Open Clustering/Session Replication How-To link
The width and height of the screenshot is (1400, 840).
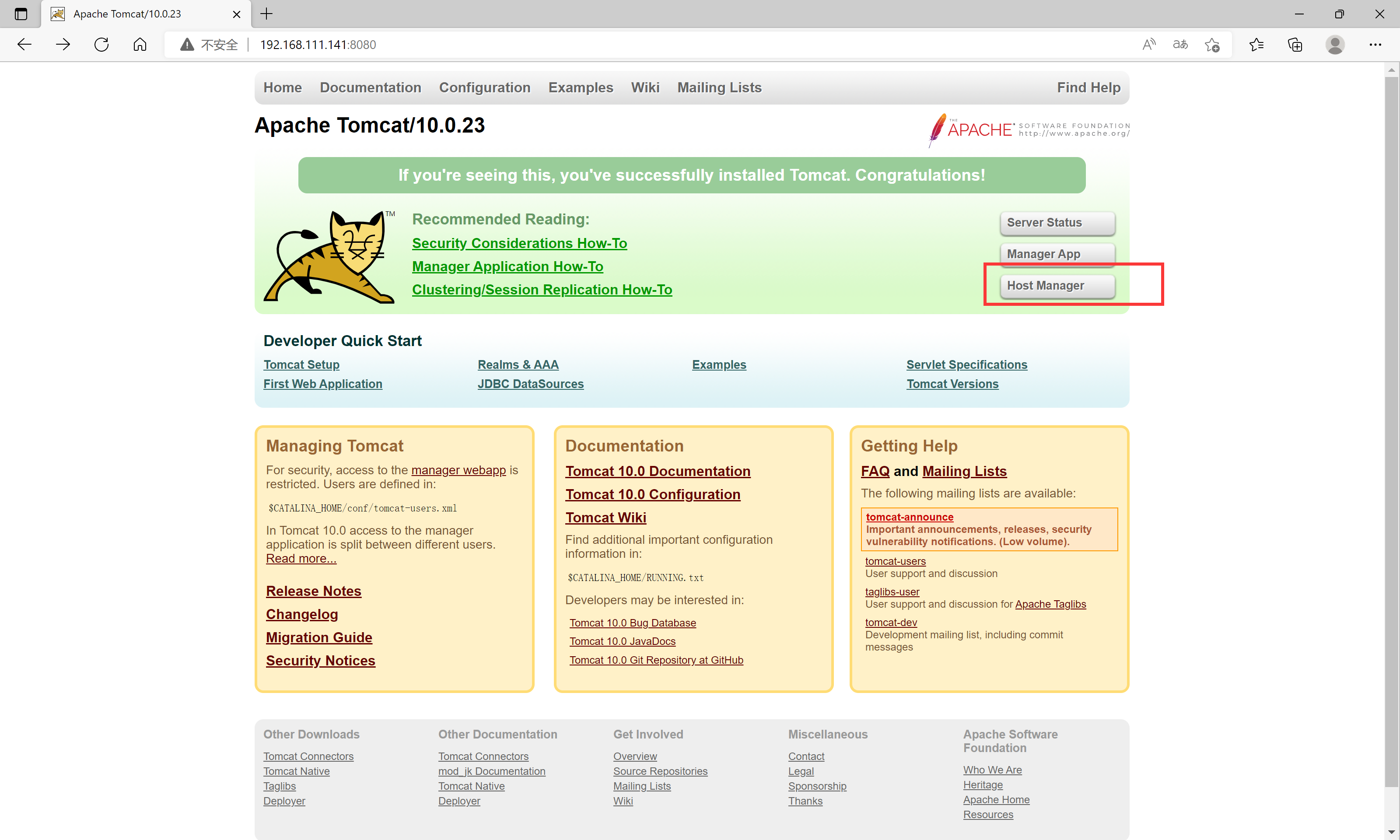tap(542, 290)
